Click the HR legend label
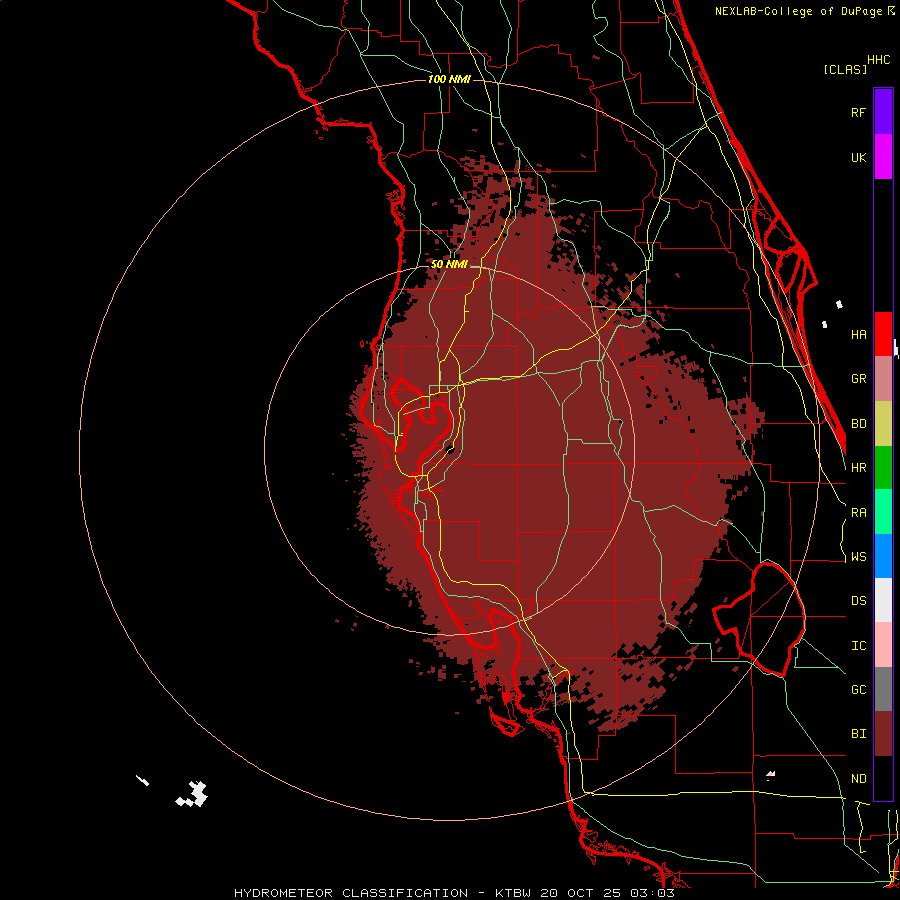The width and height of the screenshot is (900, 900). tap(858, 468)
